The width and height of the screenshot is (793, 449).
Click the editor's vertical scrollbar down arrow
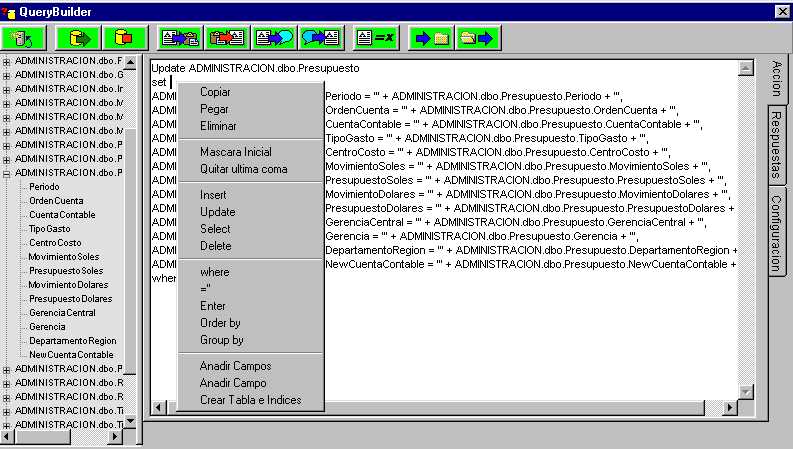tap(744, 391)
